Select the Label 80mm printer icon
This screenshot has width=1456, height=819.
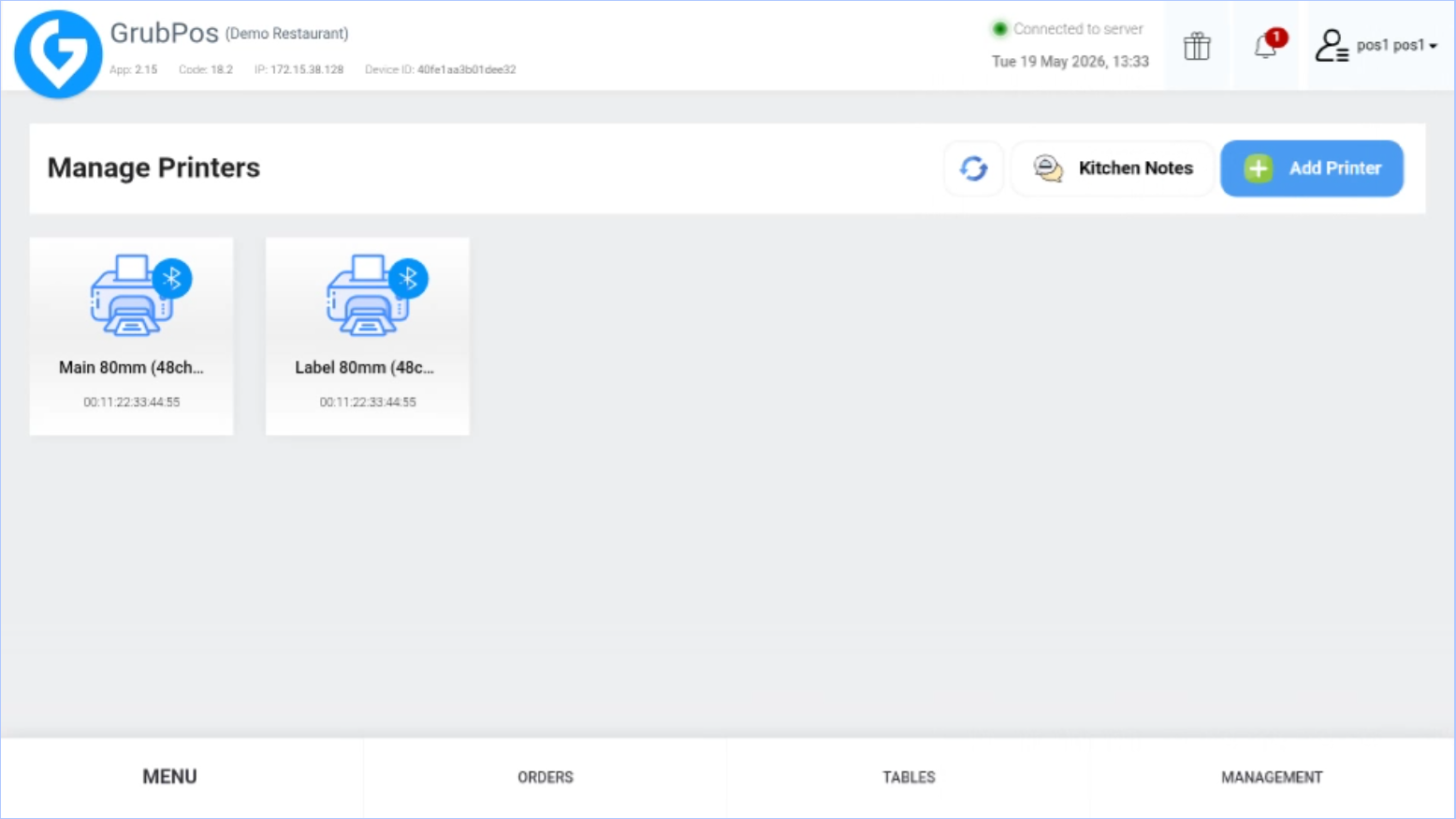click(368, 295)
